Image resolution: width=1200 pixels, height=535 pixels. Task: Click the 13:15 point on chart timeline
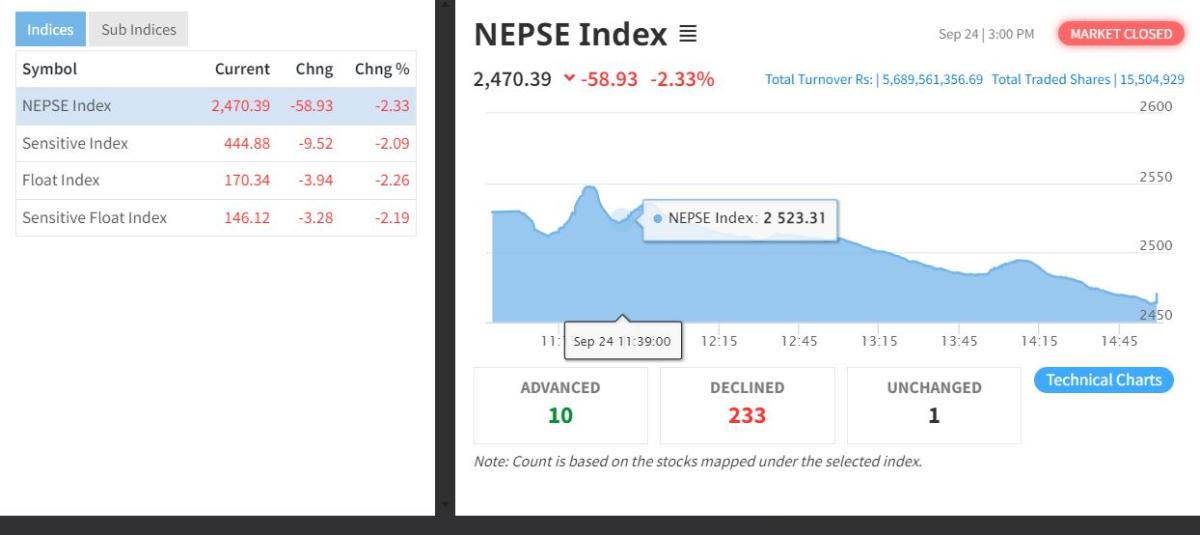click(879, 341)
